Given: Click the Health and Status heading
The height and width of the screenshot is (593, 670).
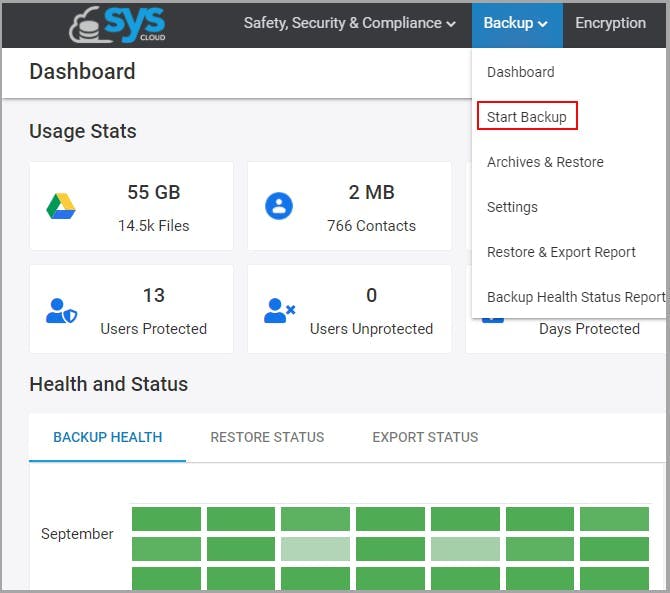Looking at the screenshot, I should (x=109, y=384).
